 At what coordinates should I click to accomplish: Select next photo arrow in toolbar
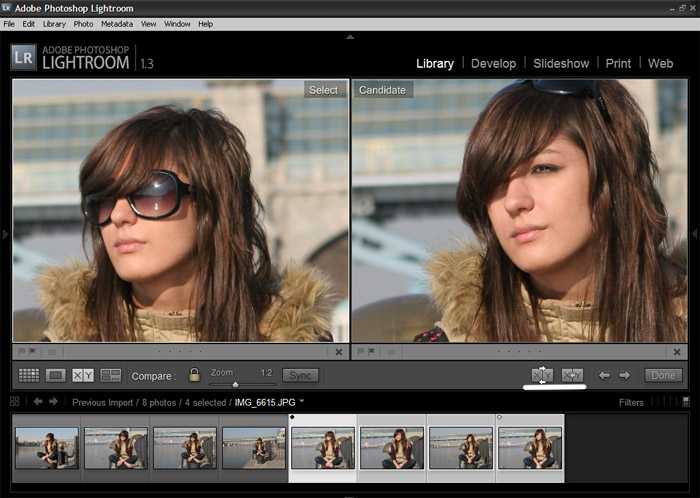pos(625,375)
